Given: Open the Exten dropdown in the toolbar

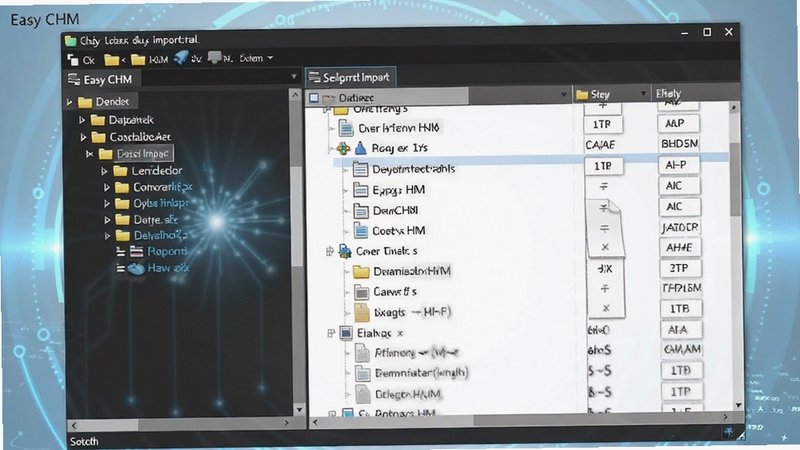Looking at the screenshot, I should click(x=270, y=58).
